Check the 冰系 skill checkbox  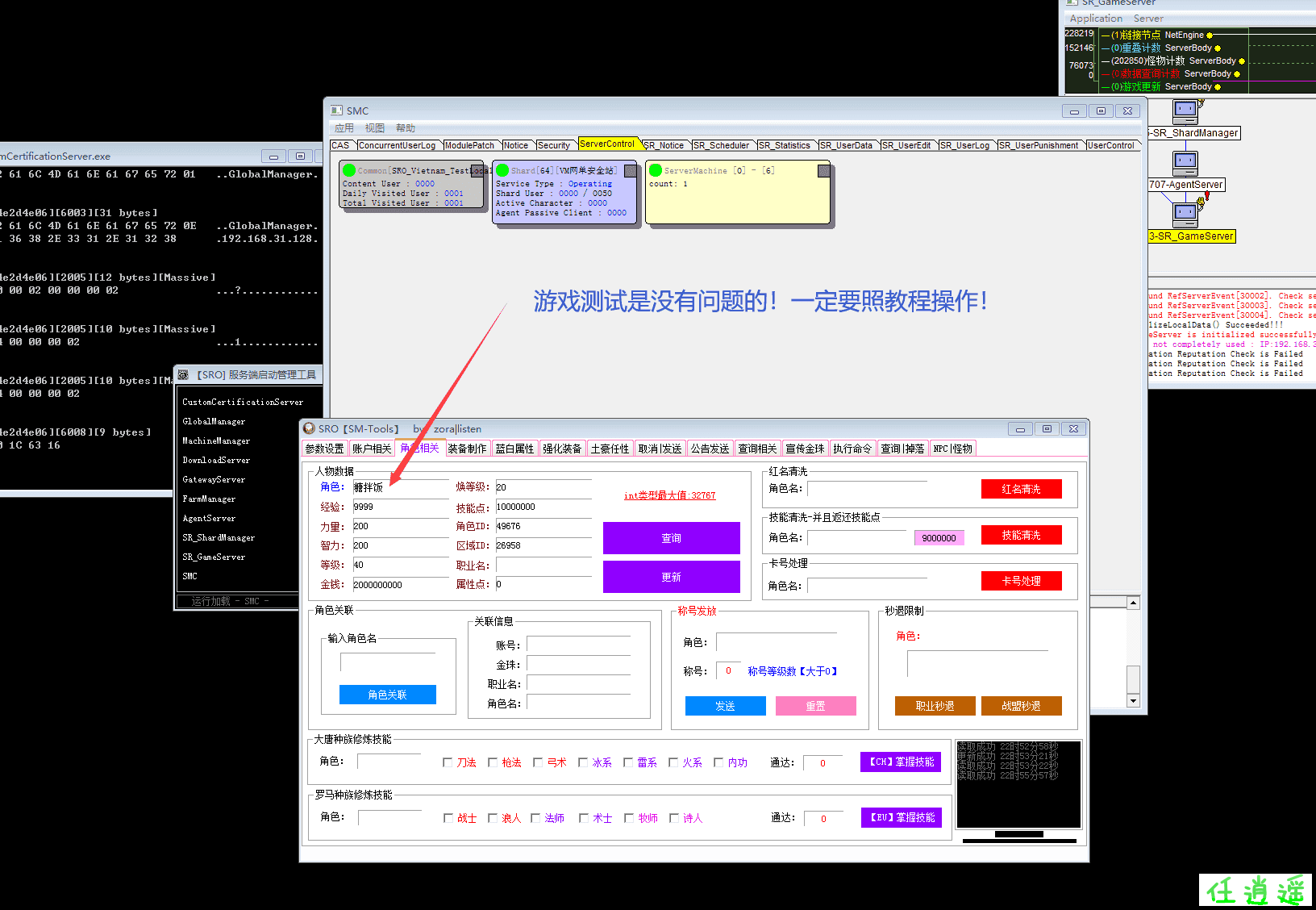point(583,762)
